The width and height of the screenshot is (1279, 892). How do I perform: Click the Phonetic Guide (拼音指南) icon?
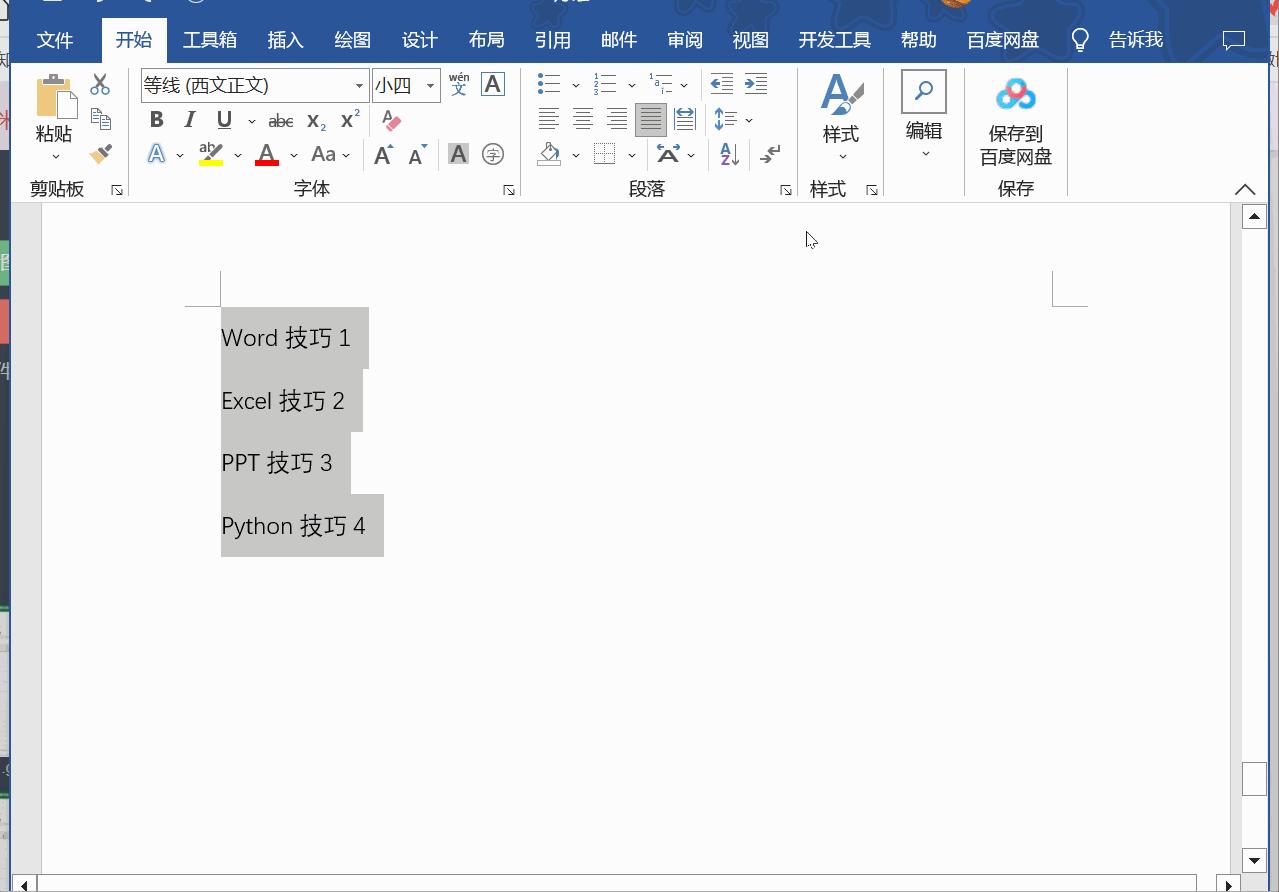click(x=458, y=84)
